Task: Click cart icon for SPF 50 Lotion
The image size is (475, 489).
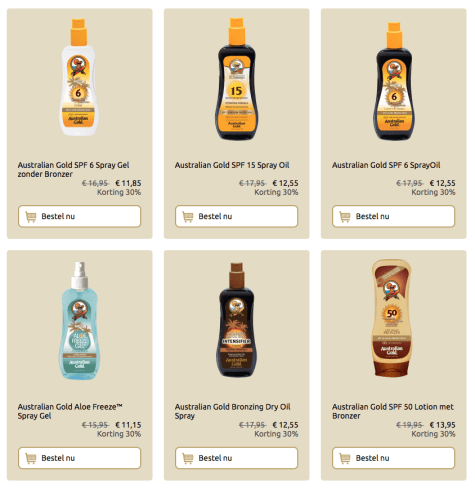Action: click(345, 458)
